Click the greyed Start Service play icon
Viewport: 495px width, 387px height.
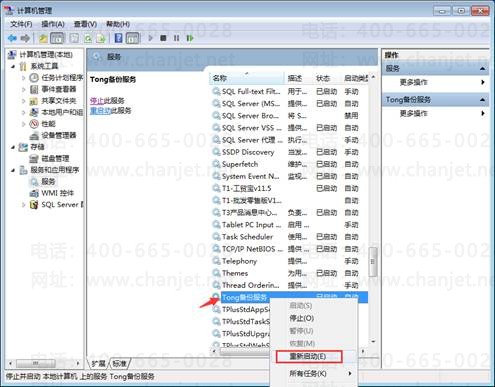[x=150, y=38]
